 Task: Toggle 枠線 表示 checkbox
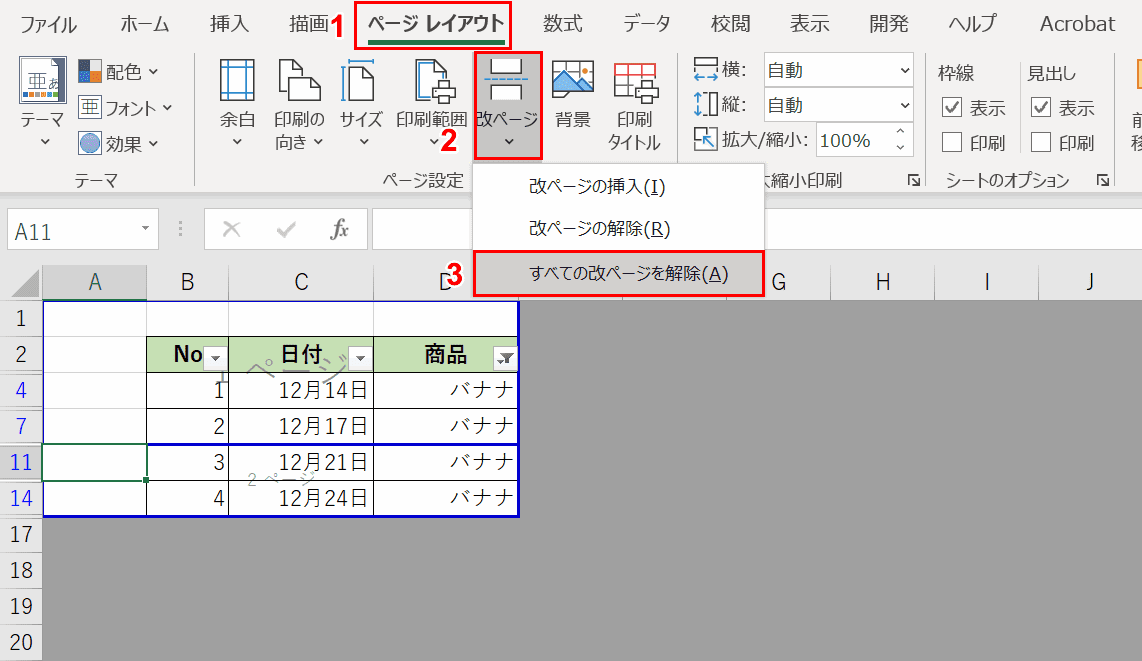coord(952,108)
